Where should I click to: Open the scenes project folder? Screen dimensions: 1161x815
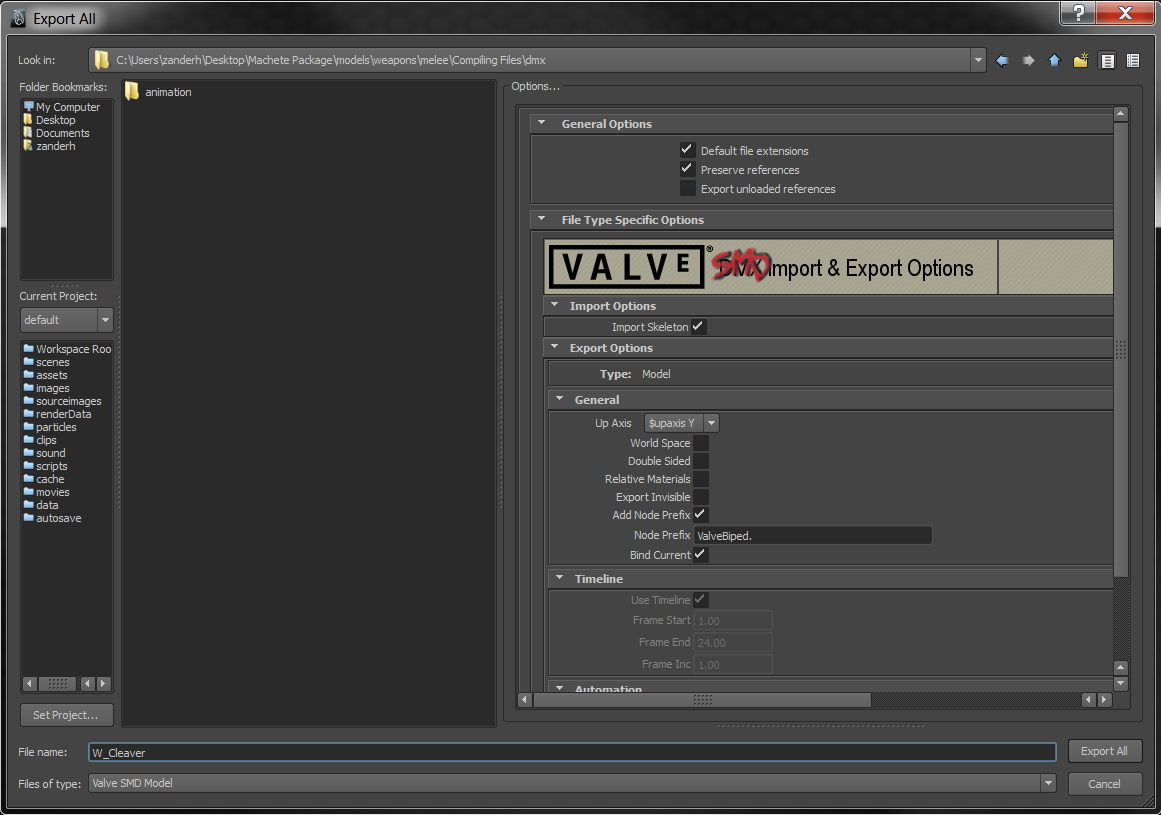click(46, 362)
